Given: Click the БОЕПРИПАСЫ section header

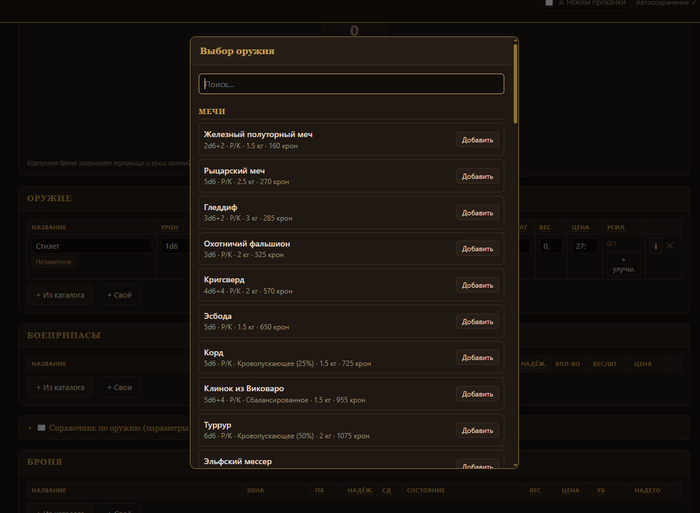Looking at the screenshot, I should pos(64,335).
